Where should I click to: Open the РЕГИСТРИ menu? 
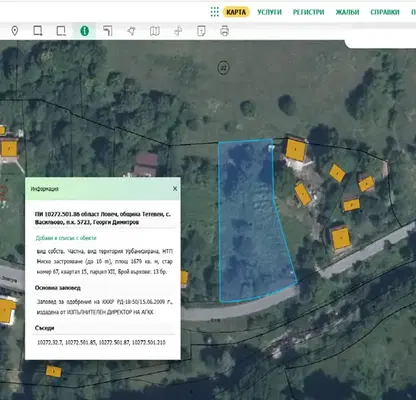coord(308,12)
